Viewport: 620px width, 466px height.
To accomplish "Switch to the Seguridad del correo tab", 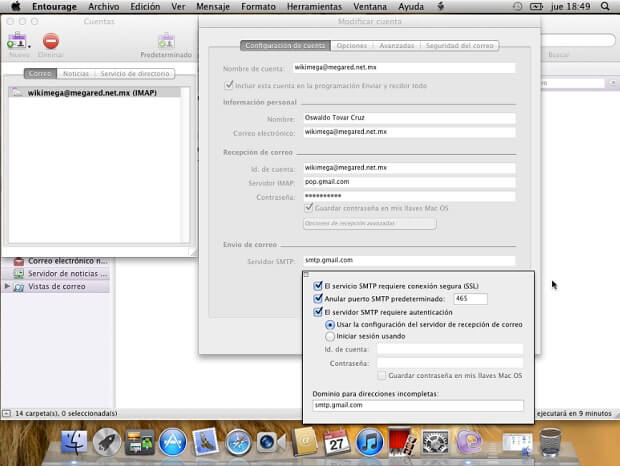I will pos(459,46).
